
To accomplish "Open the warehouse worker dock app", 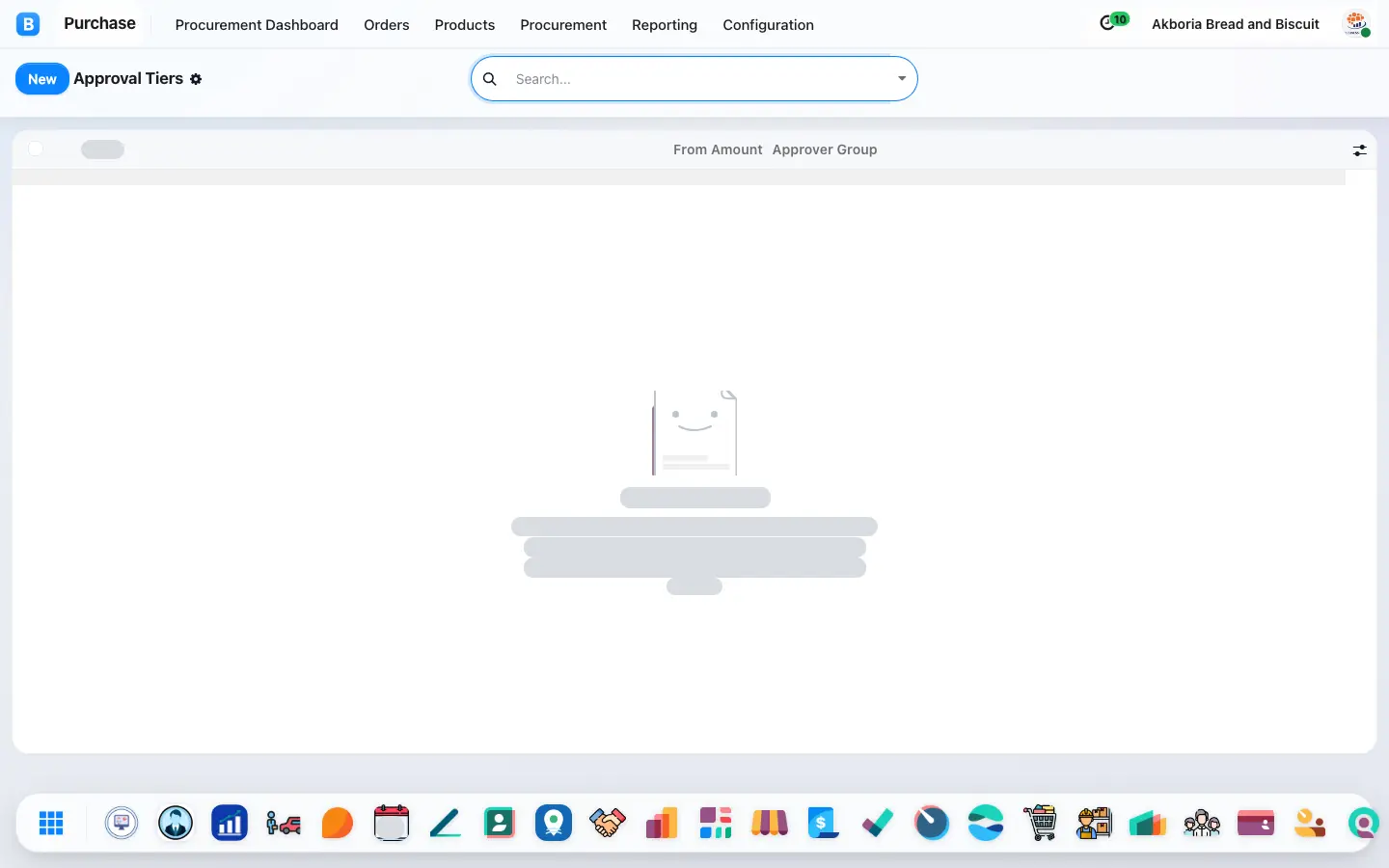I will (1094, 823).
